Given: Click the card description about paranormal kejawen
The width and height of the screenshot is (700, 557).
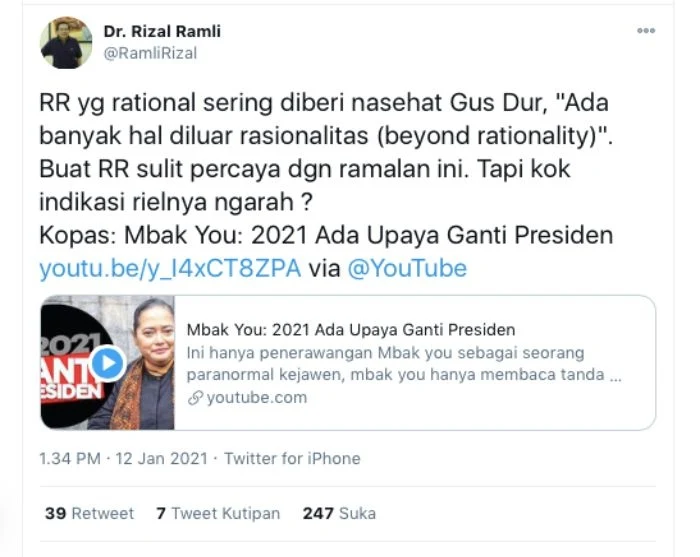Looking at the screenshot, I should click(404, 363).
